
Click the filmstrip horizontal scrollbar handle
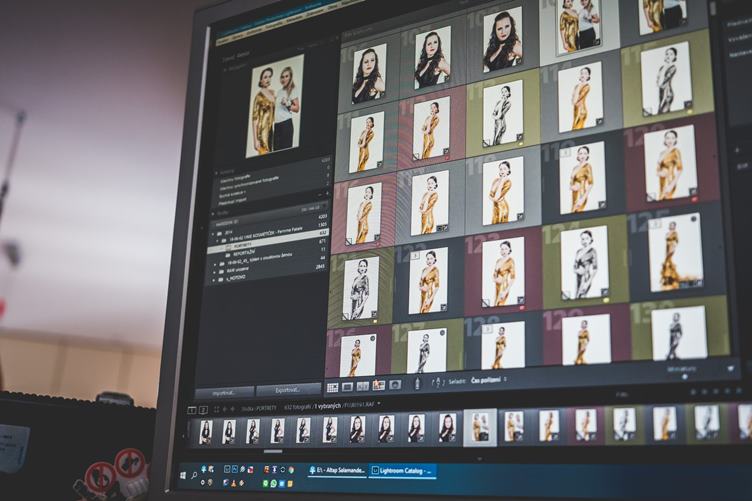[x=273, y=452]
